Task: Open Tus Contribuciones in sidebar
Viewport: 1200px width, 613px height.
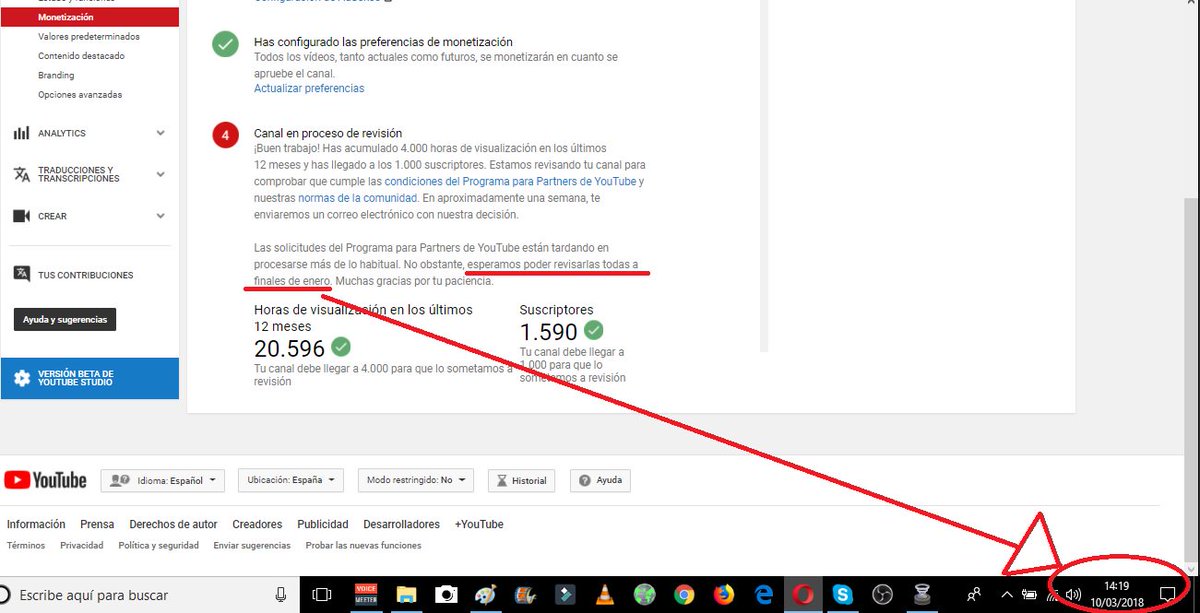Action: click(85, 275)
